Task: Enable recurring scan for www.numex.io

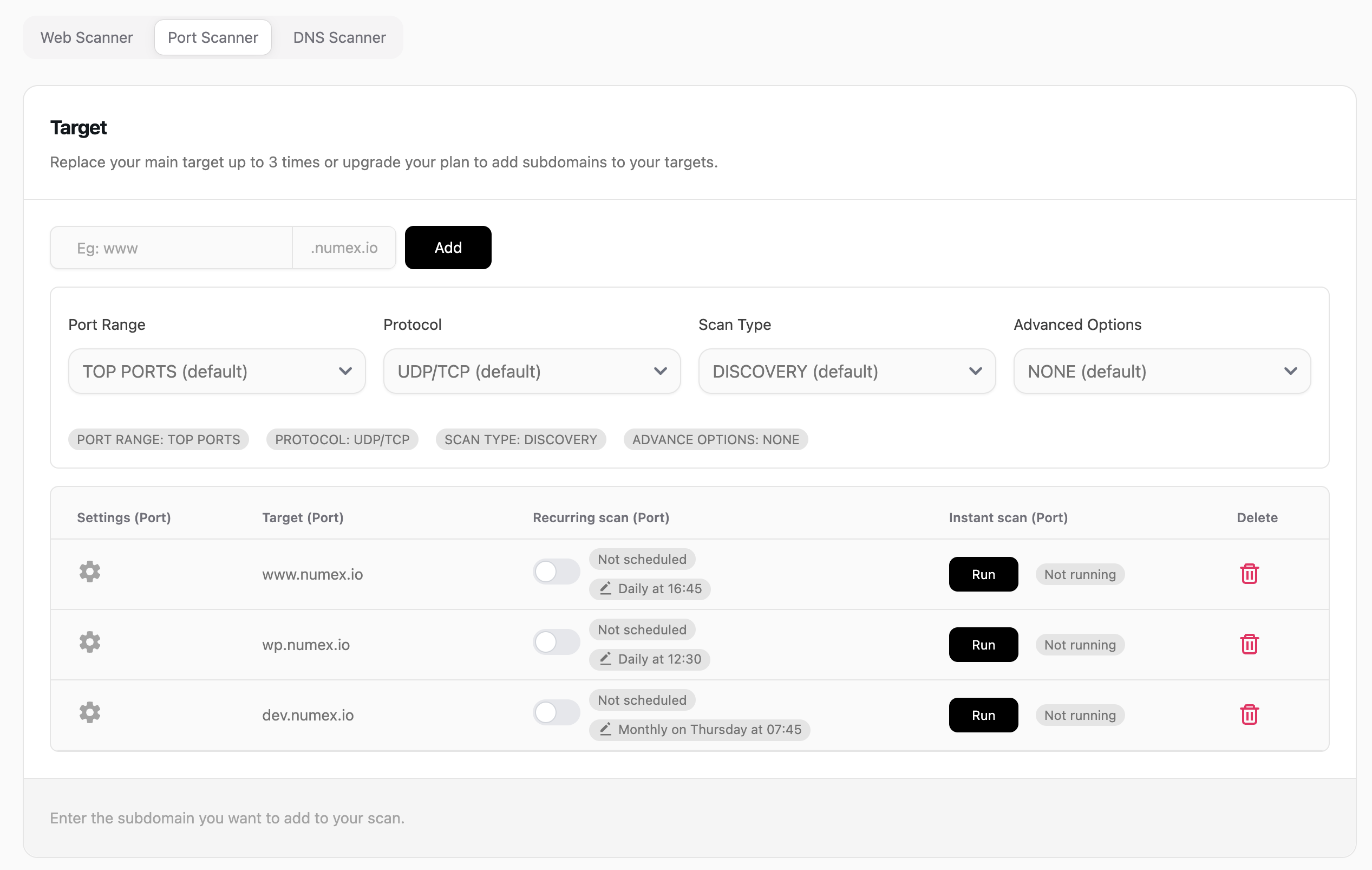Action: (x=556, y=572)
